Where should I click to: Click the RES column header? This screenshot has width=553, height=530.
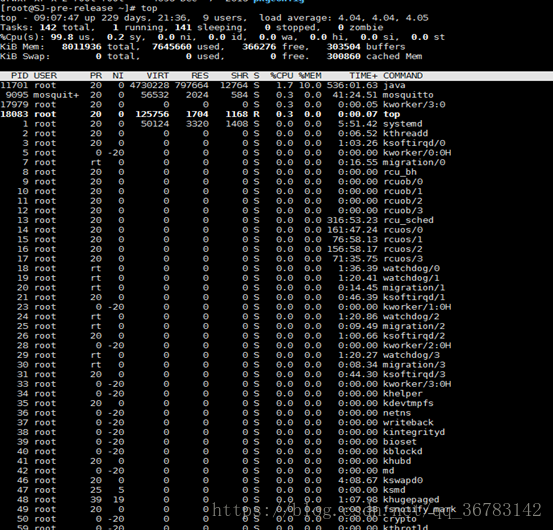(200, 76)
